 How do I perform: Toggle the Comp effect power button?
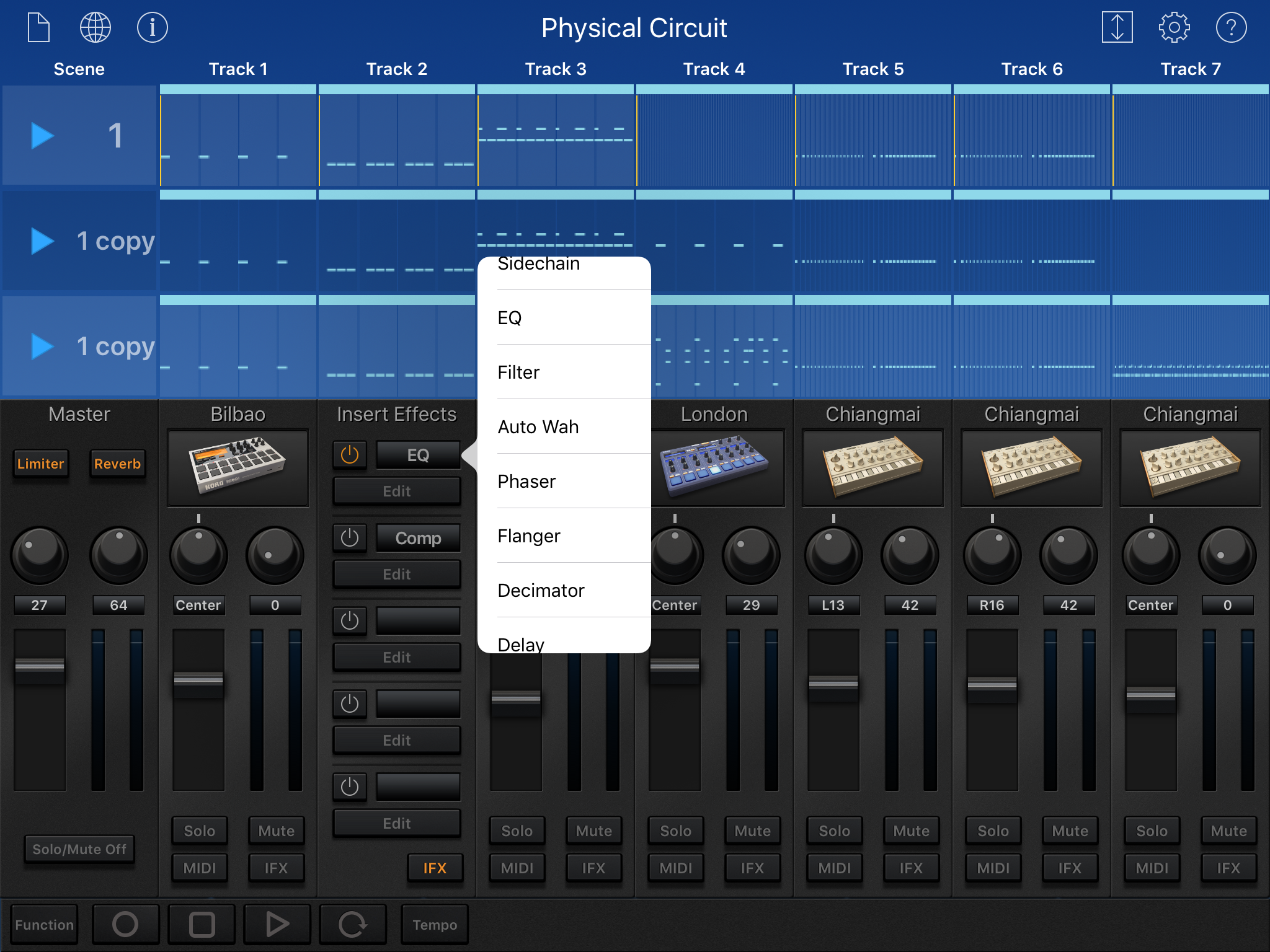click(x=350, y=538)
